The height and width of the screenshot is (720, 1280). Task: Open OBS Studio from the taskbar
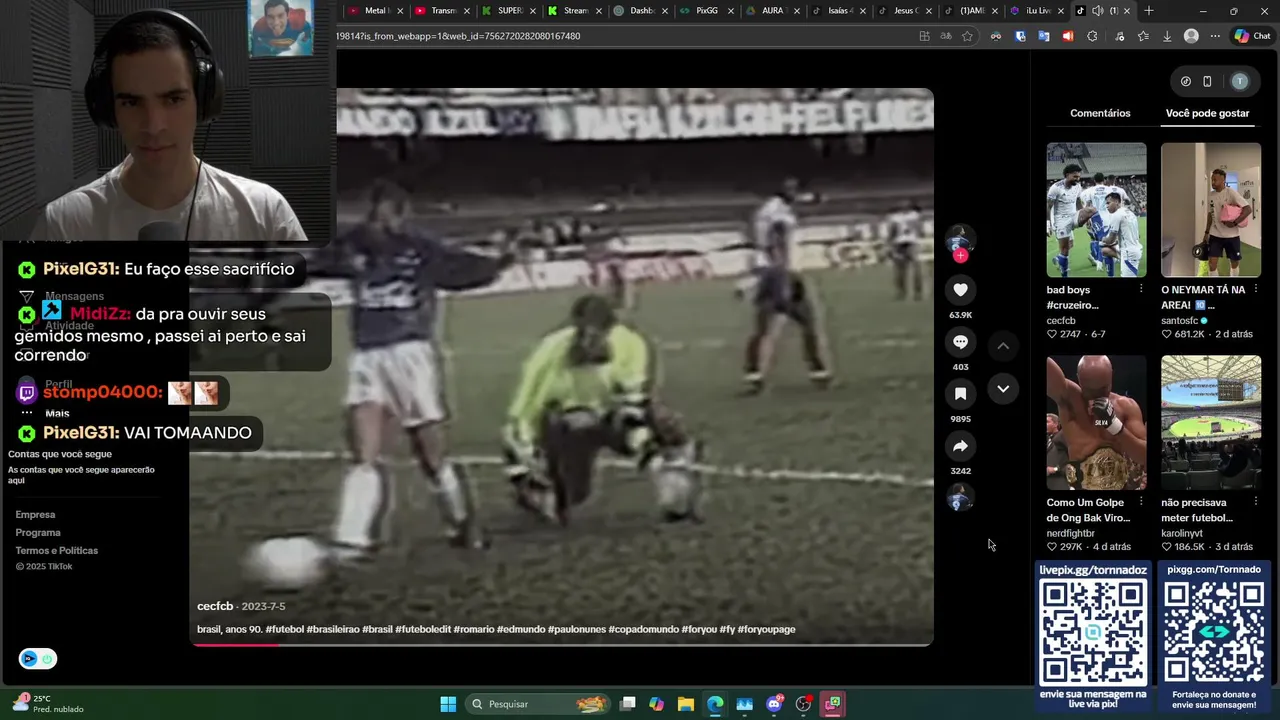803,704
